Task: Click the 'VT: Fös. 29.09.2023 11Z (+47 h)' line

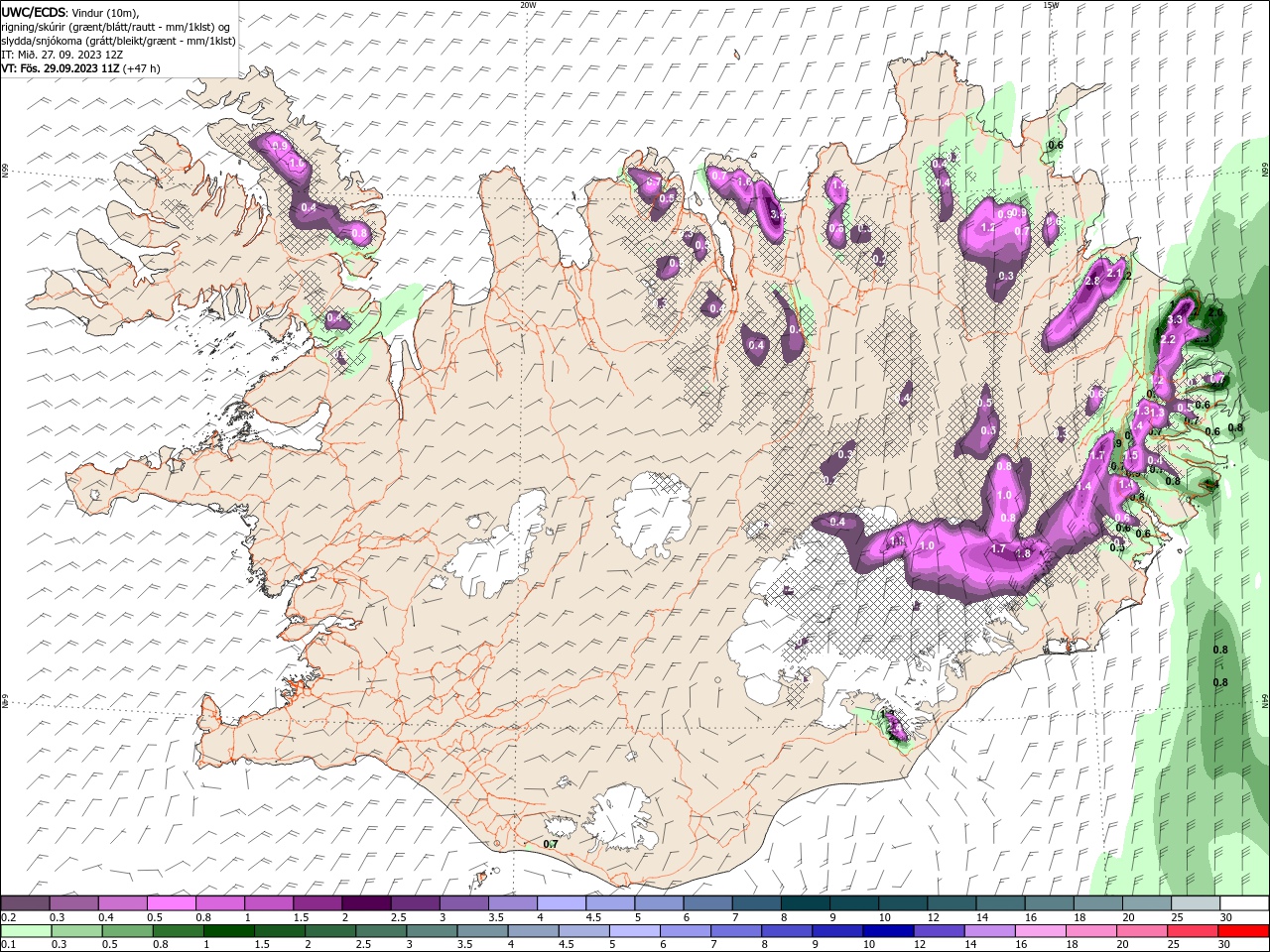Action: (80, 68)
